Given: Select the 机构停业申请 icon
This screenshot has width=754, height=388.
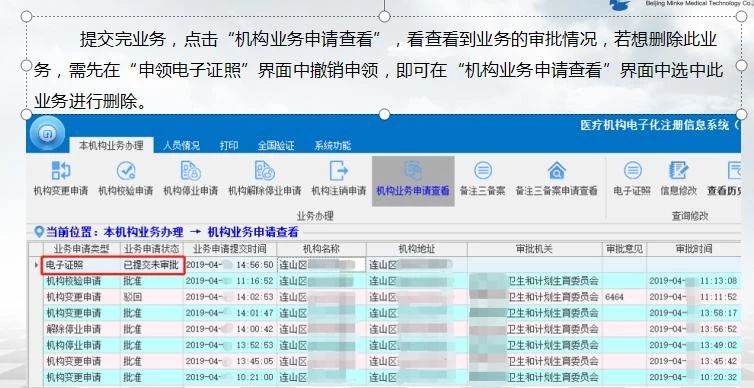Looking at the screenshot, I should tap(190, 171).
